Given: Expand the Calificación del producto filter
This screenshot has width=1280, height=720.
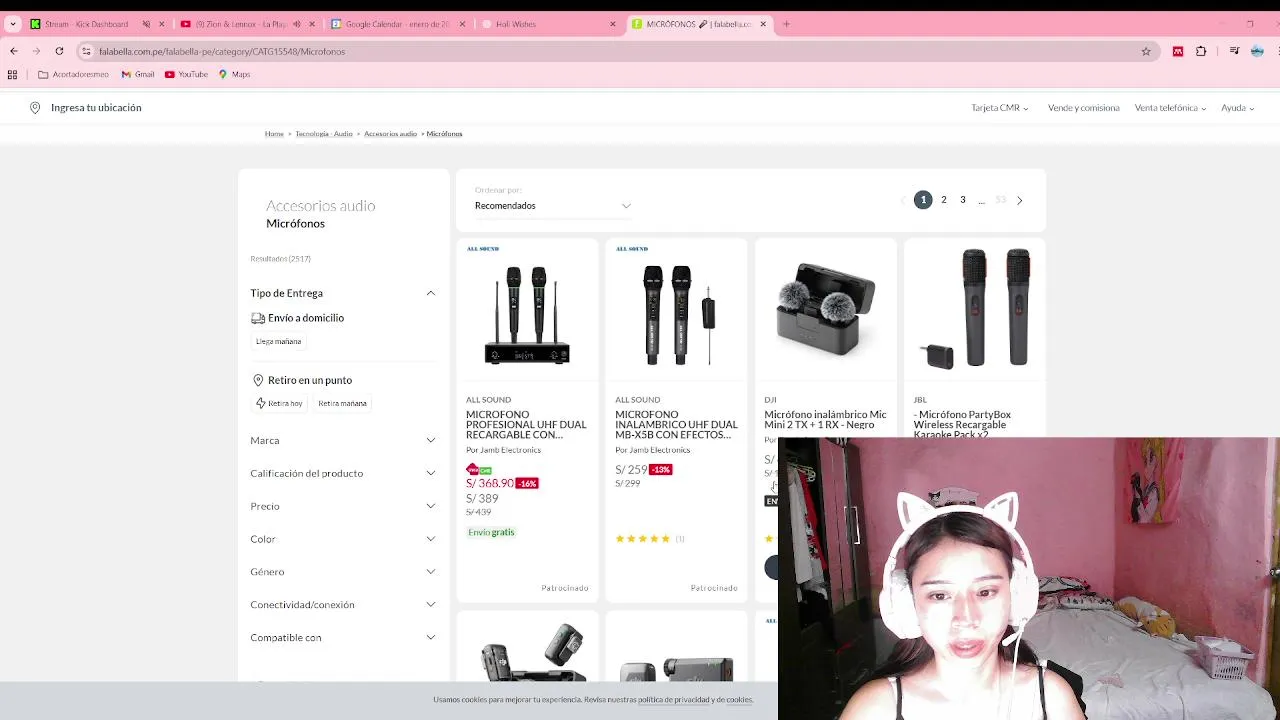Looking at the screenshot, I should (343, 473).
